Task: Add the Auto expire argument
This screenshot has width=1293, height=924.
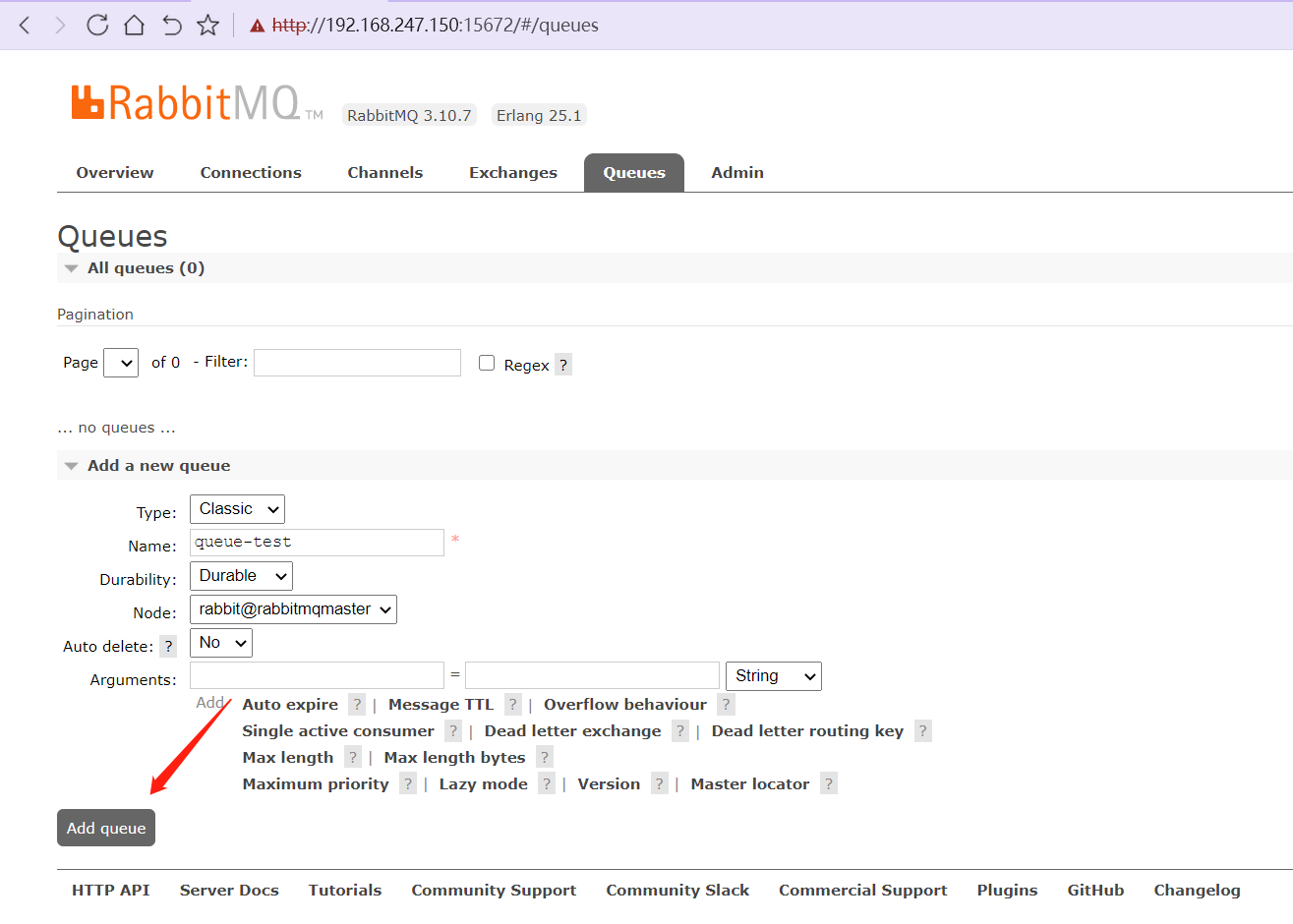Action: 290,705
